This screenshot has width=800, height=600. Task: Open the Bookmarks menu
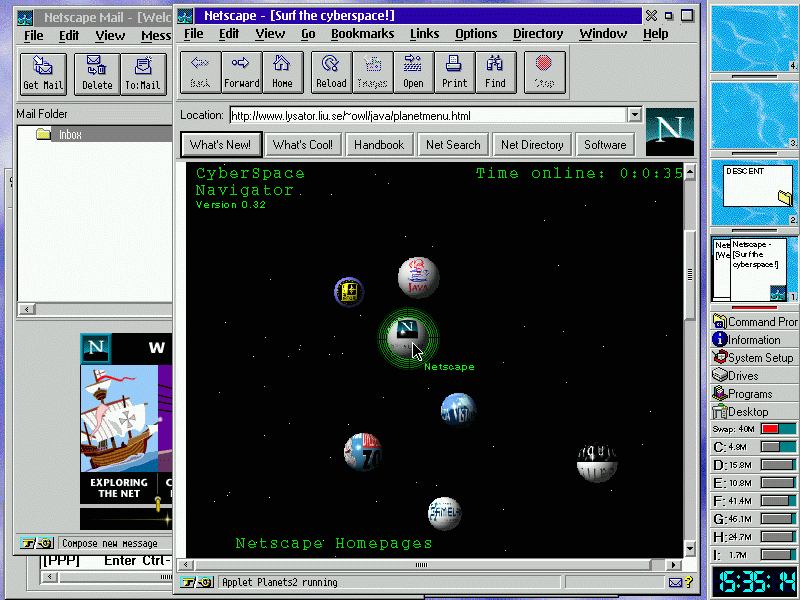[x=362, y=33]
